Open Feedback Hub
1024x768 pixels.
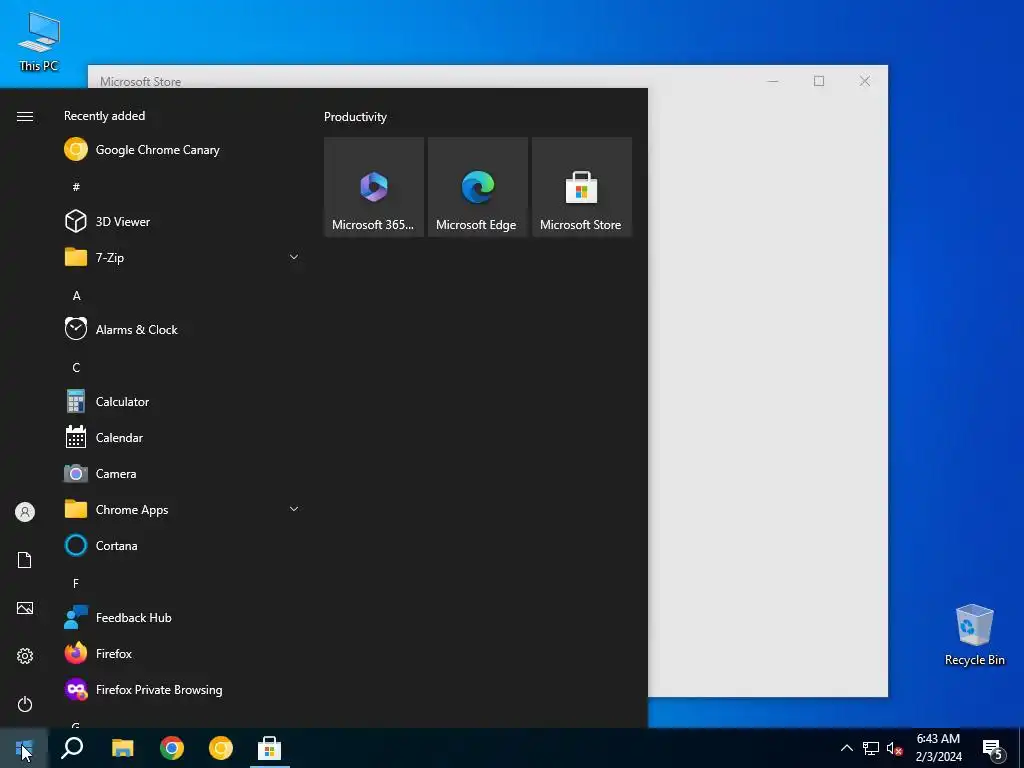tap(182, 618)
